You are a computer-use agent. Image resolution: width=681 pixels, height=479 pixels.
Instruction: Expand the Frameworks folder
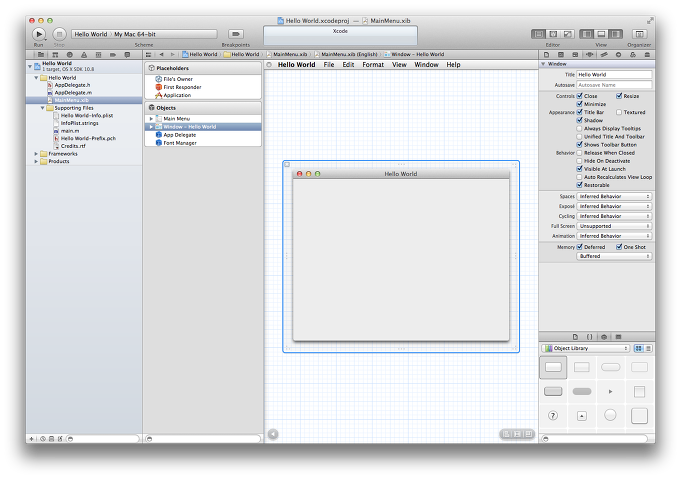click(x=36, y=154)
